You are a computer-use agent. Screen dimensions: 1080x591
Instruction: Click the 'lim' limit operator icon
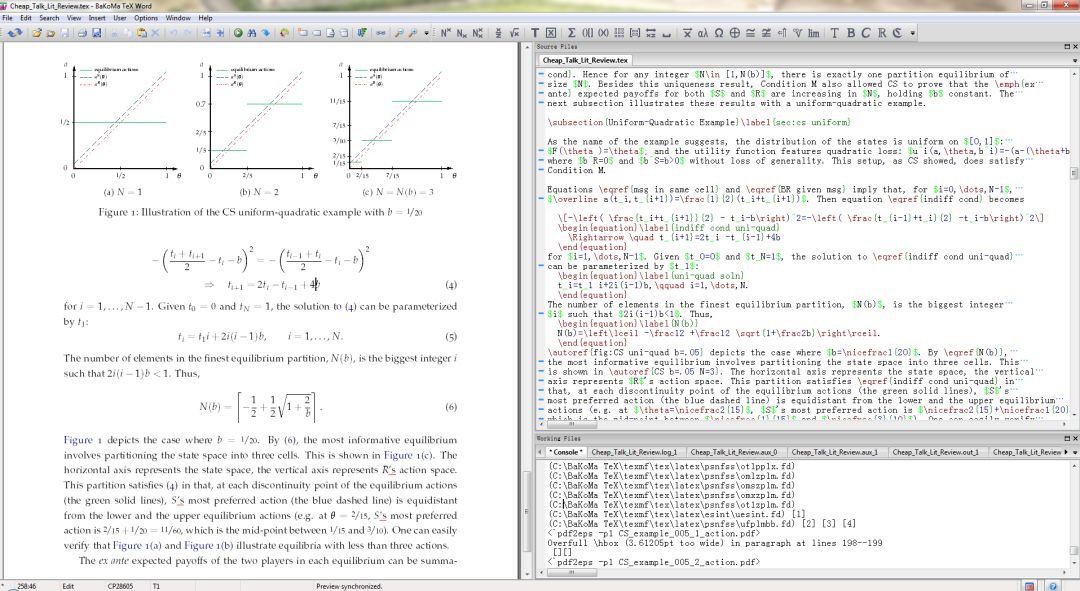tap(813, 33)
